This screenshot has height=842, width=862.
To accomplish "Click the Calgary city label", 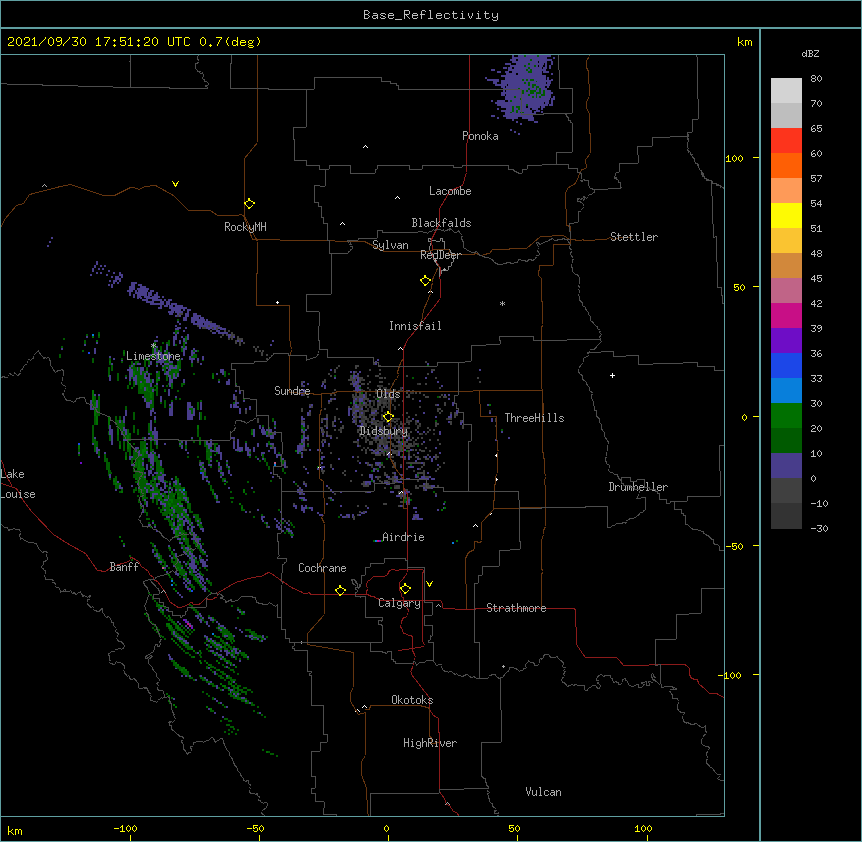I will tap(399, 603).
